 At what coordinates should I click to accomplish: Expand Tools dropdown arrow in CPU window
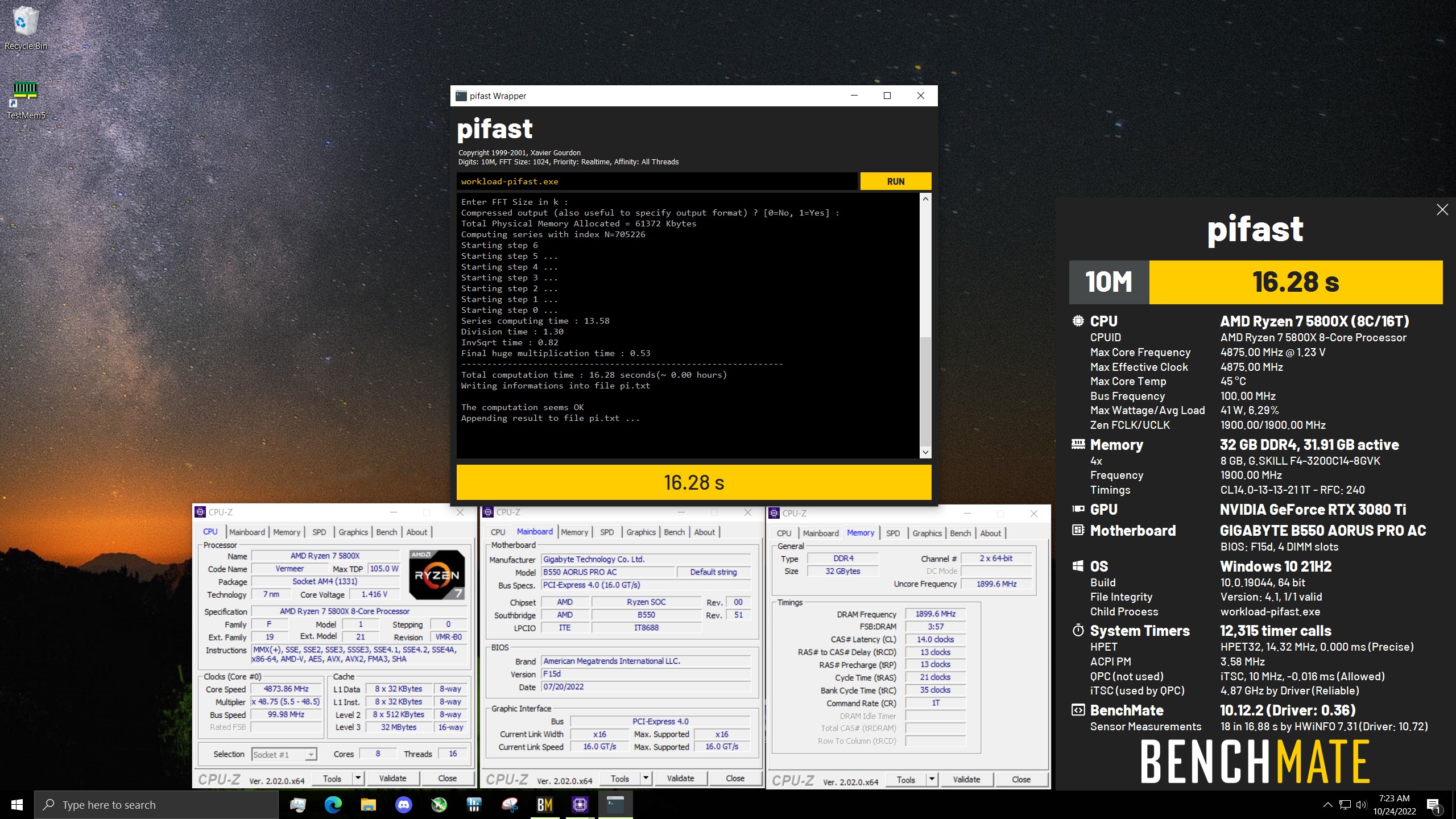(x=358, y=778)
